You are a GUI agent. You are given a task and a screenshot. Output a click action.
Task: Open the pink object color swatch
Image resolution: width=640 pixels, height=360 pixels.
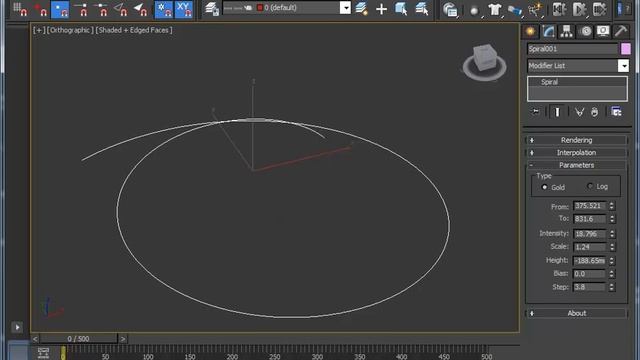(x=626, y=49)
